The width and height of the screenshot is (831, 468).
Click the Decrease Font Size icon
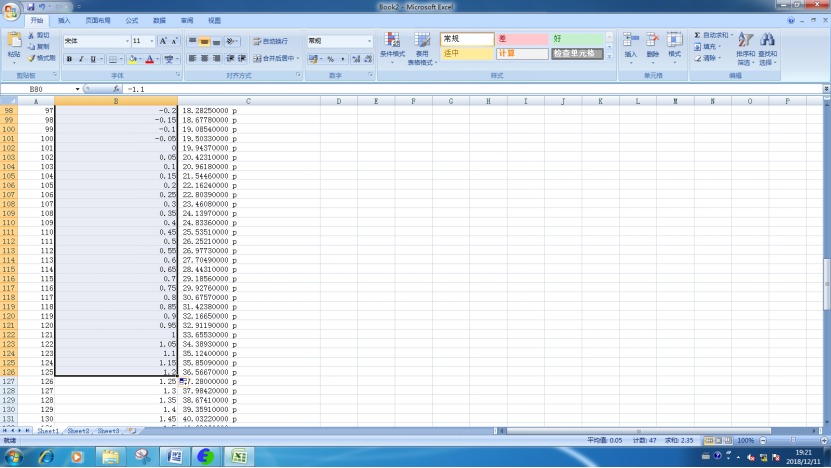click(x=174, y=41)
